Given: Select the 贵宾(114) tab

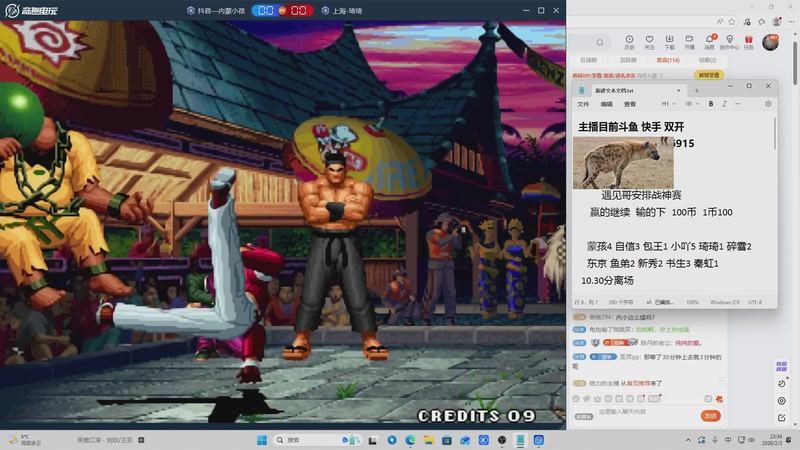Looking at the screenshot, I should pos(668,60).
